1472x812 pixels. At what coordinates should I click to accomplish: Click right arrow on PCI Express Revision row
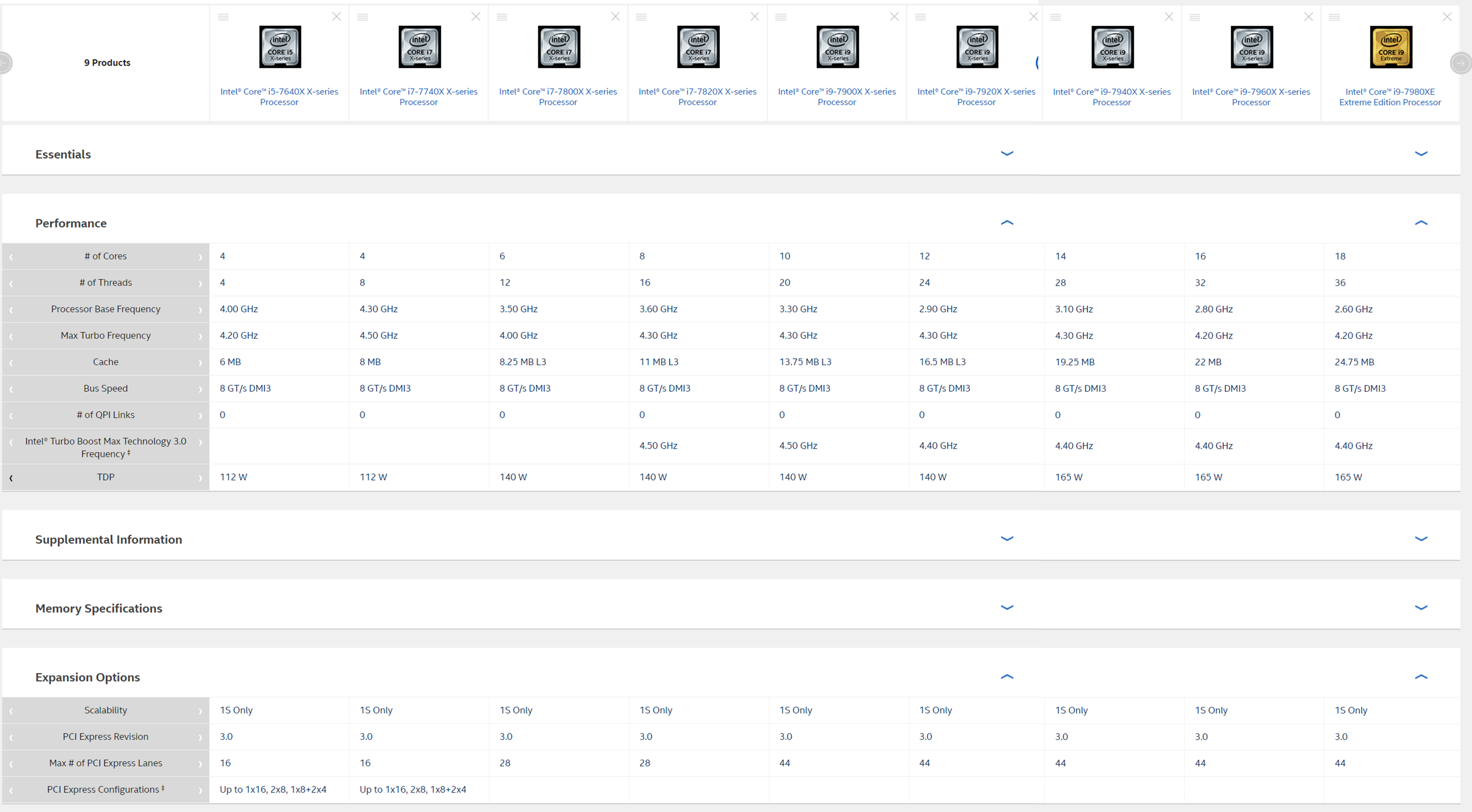200,737
